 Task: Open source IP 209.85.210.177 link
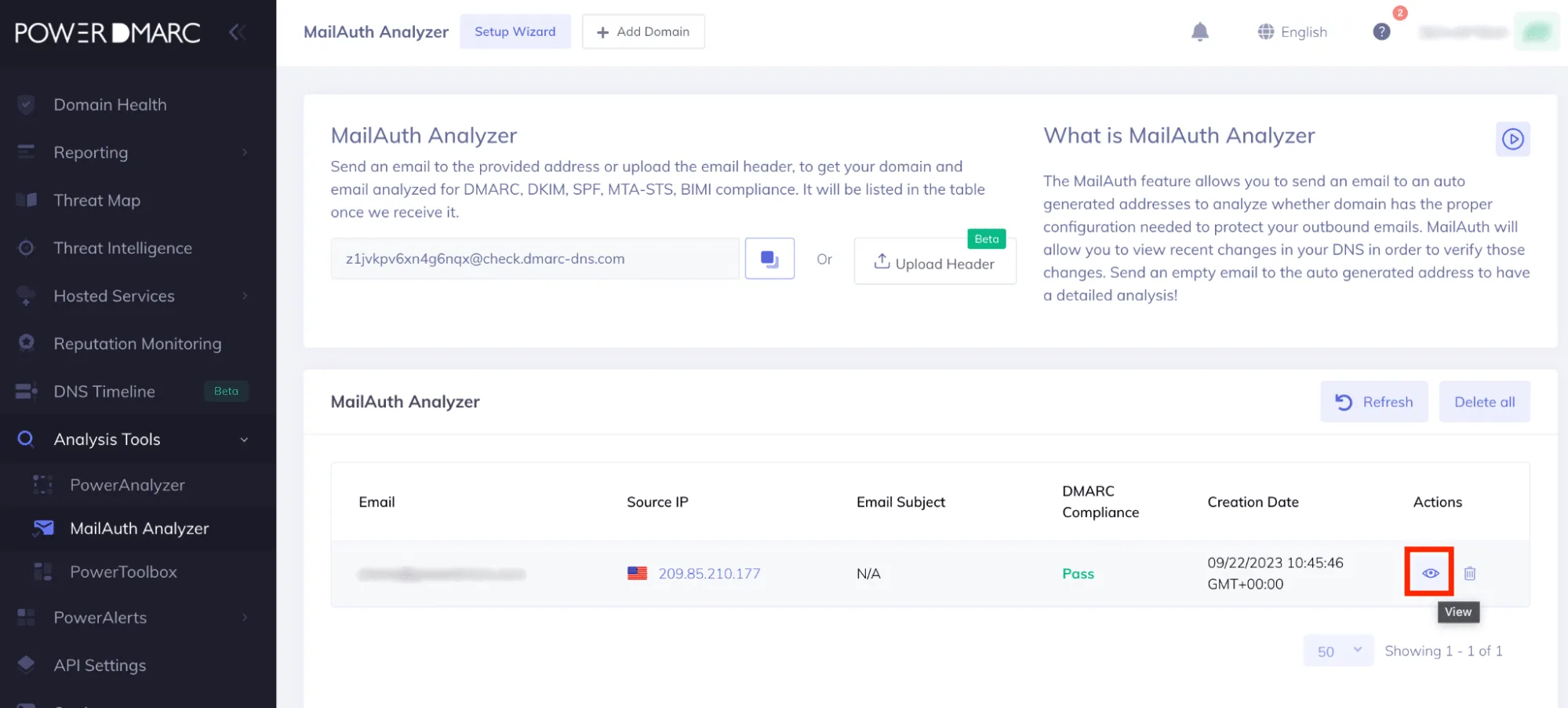(x=709, y=574)
